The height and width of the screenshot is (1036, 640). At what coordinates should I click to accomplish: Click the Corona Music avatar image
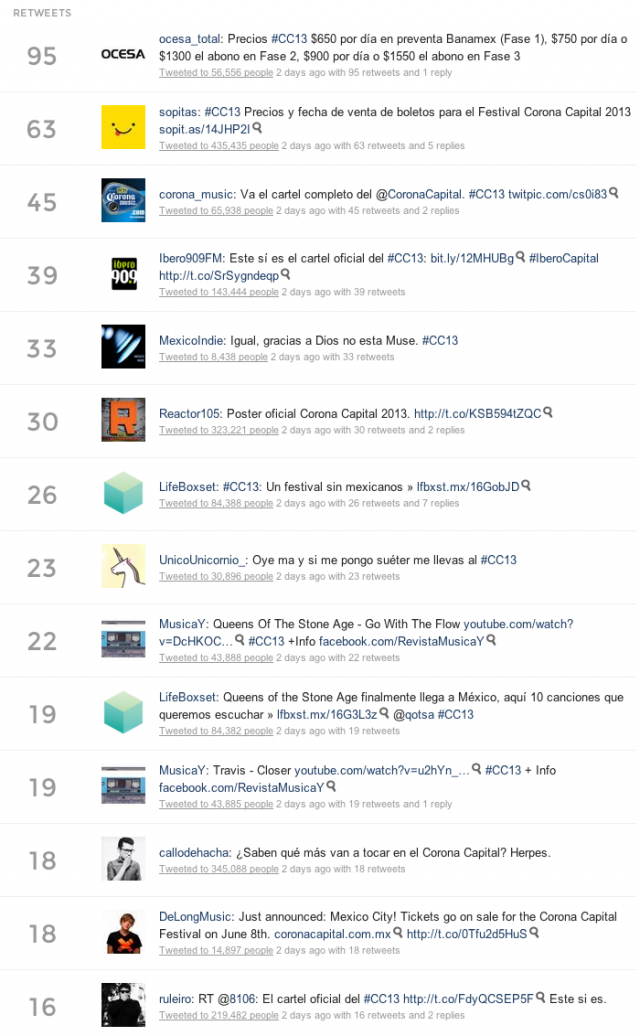click(123, 200)
